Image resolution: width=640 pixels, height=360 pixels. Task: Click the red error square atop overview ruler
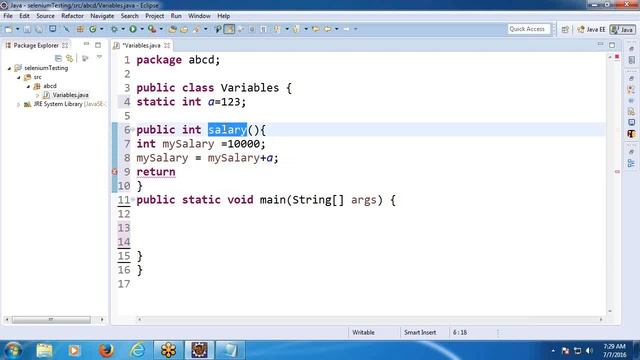point(617,56)
